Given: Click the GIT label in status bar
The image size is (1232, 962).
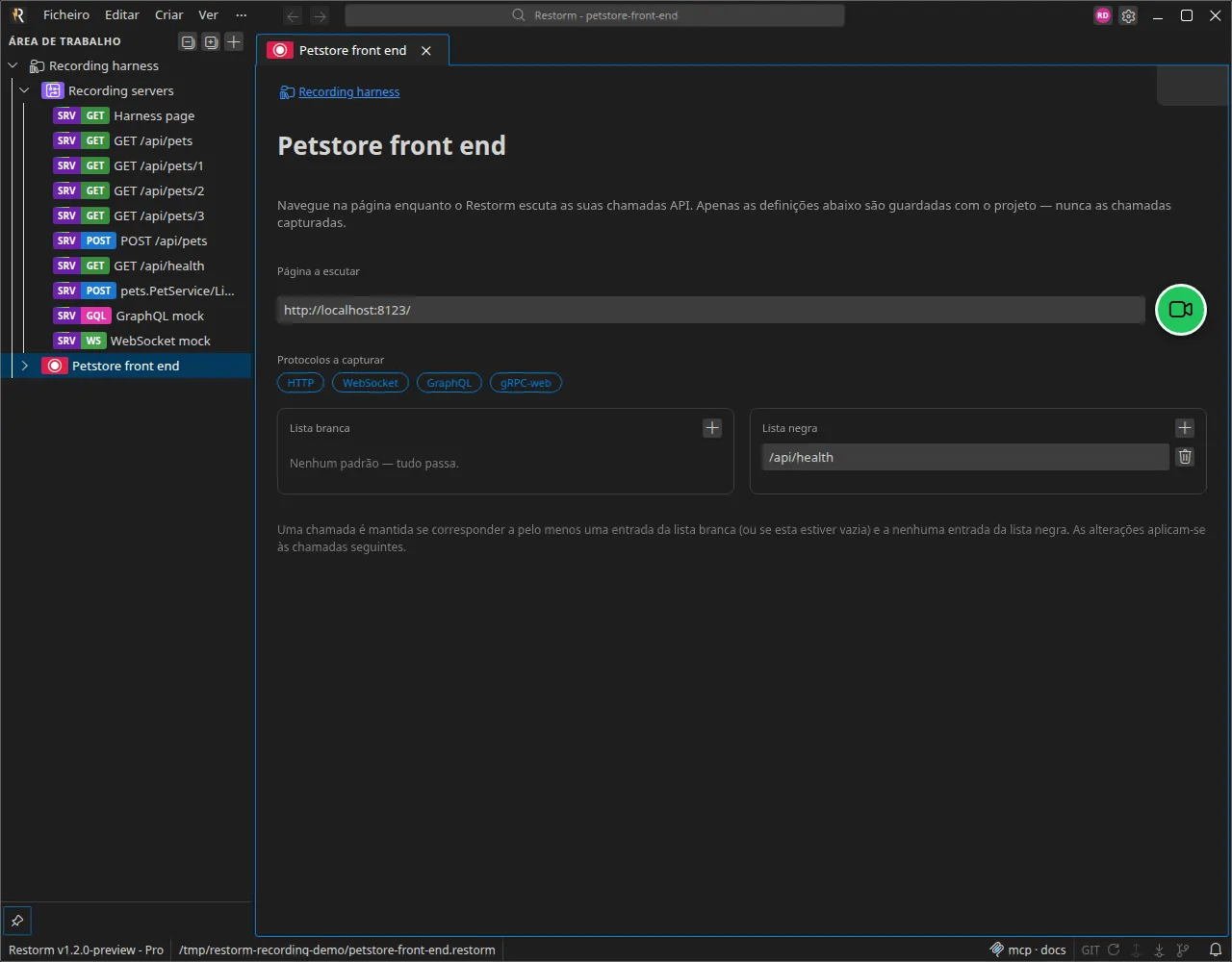Looking at the screenshot, I should tap(1091, 949).
